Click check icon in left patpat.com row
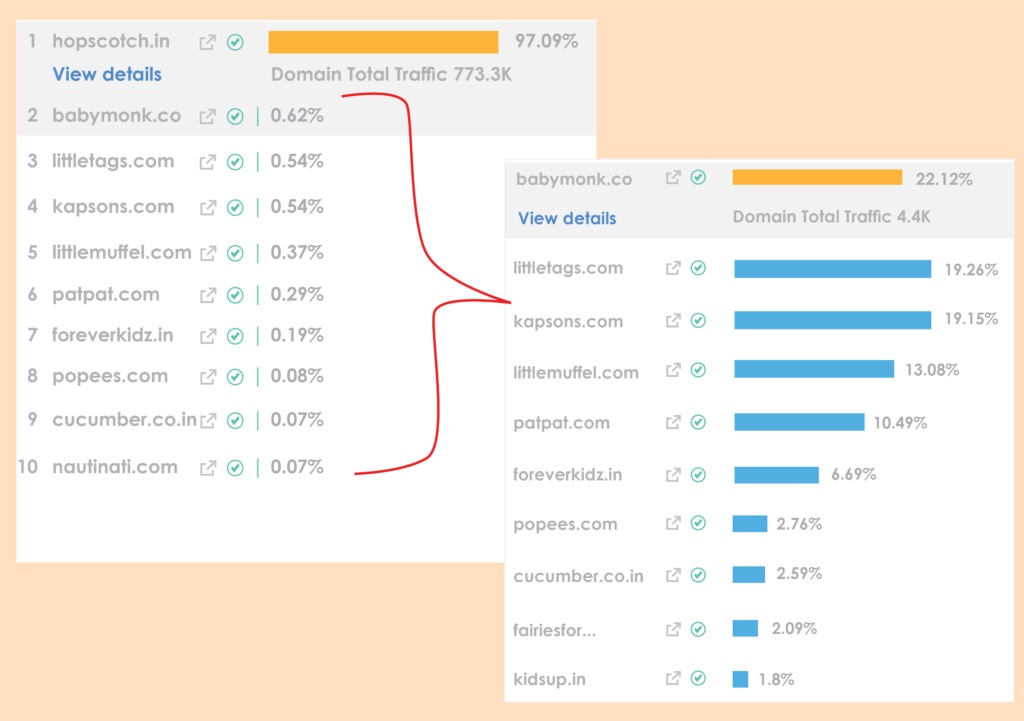Screen dimensions: 1024x721 point(235,296)
